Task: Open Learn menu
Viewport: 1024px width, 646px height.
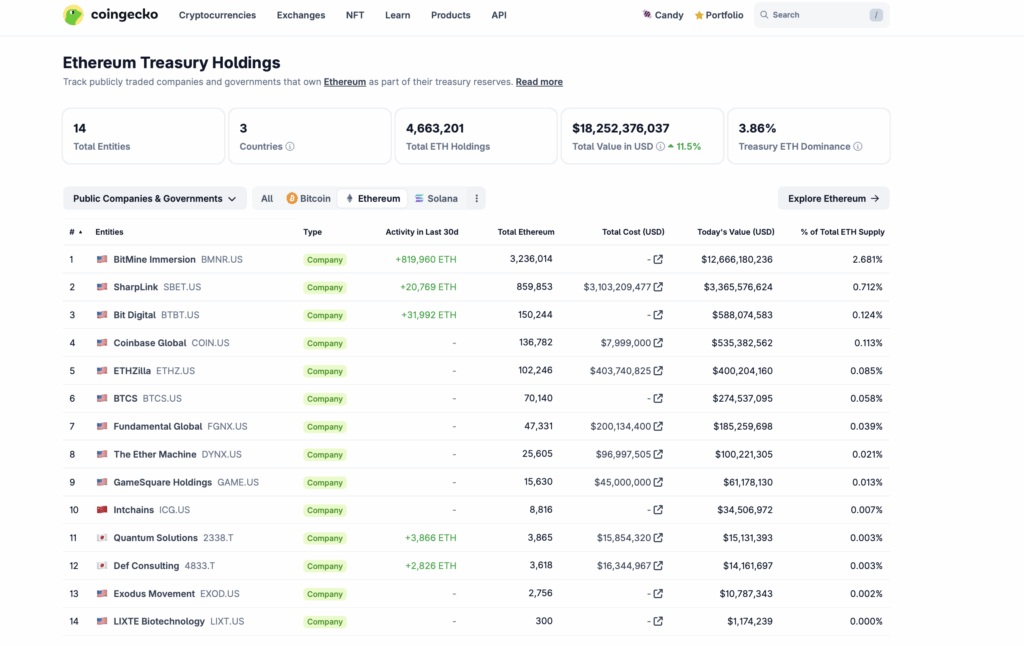Action: 398,15
